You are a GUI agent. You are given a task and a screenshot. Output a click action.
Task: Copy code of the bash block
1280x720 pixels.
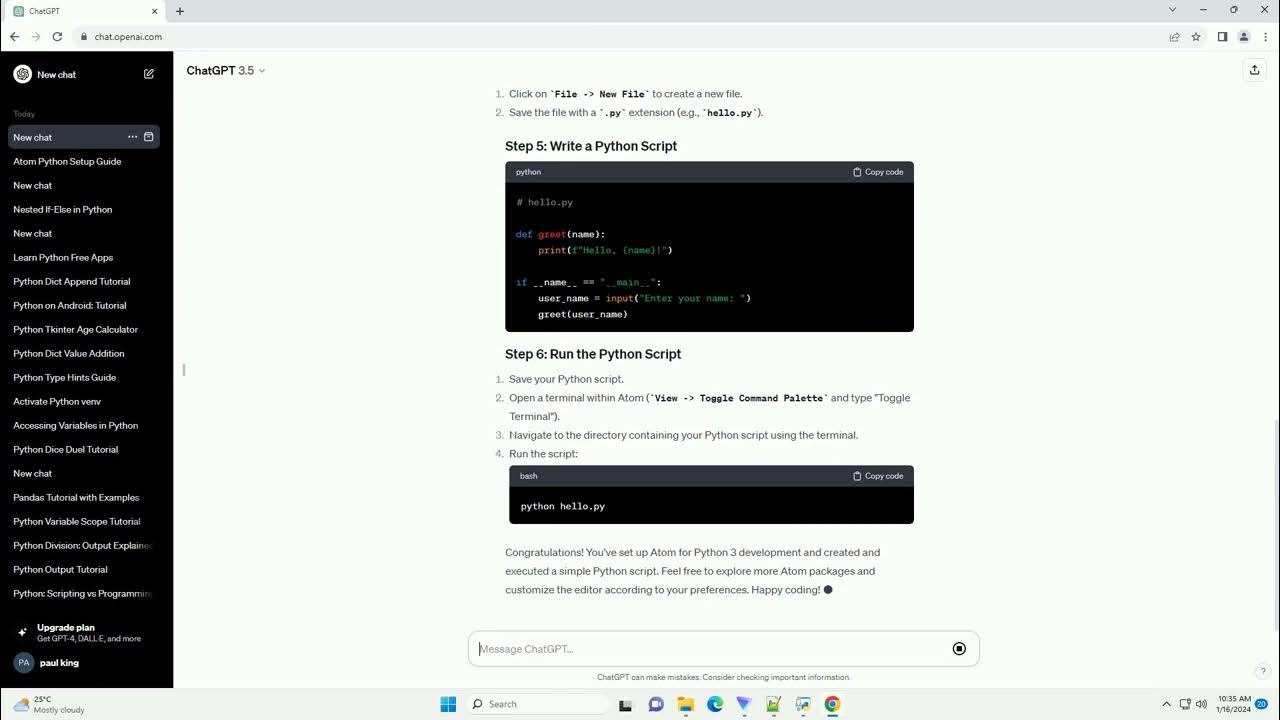click(x=878, y=476)
